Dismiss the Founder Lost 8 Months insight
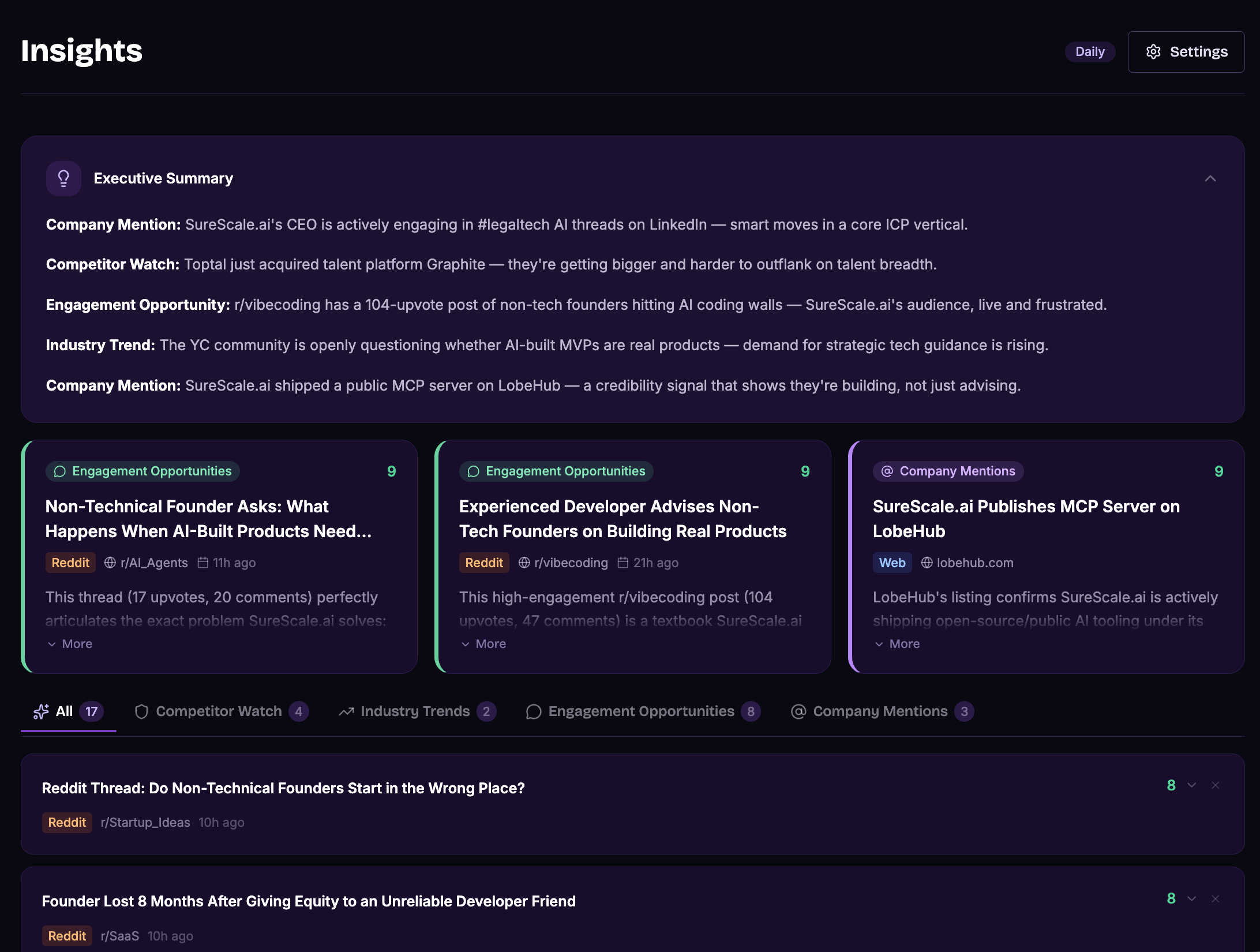Viewport: 1260px width, 952px height. 1215,898
